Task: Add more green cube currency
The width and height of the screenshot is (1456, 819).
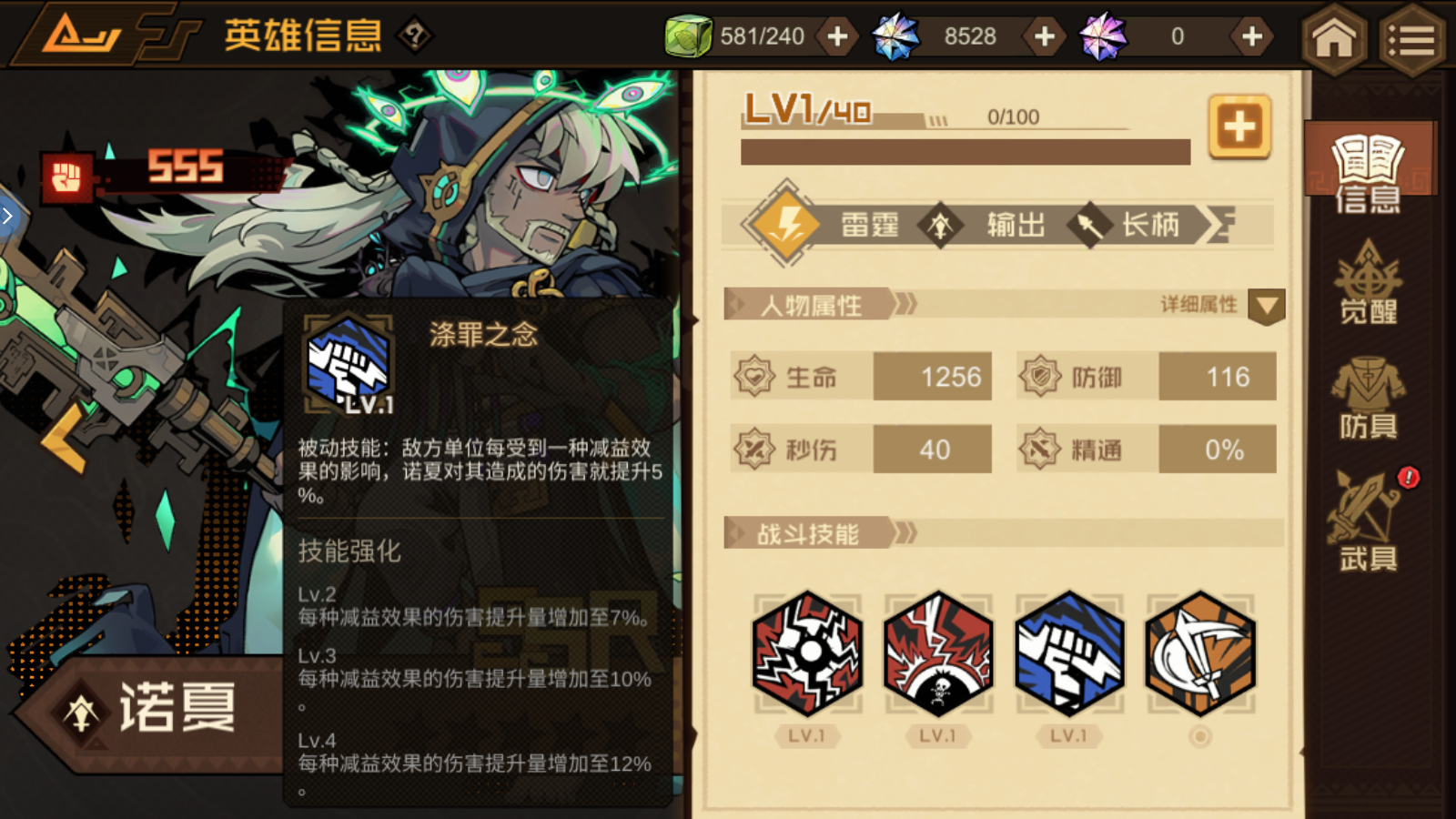Action: [x=838, y=36]
